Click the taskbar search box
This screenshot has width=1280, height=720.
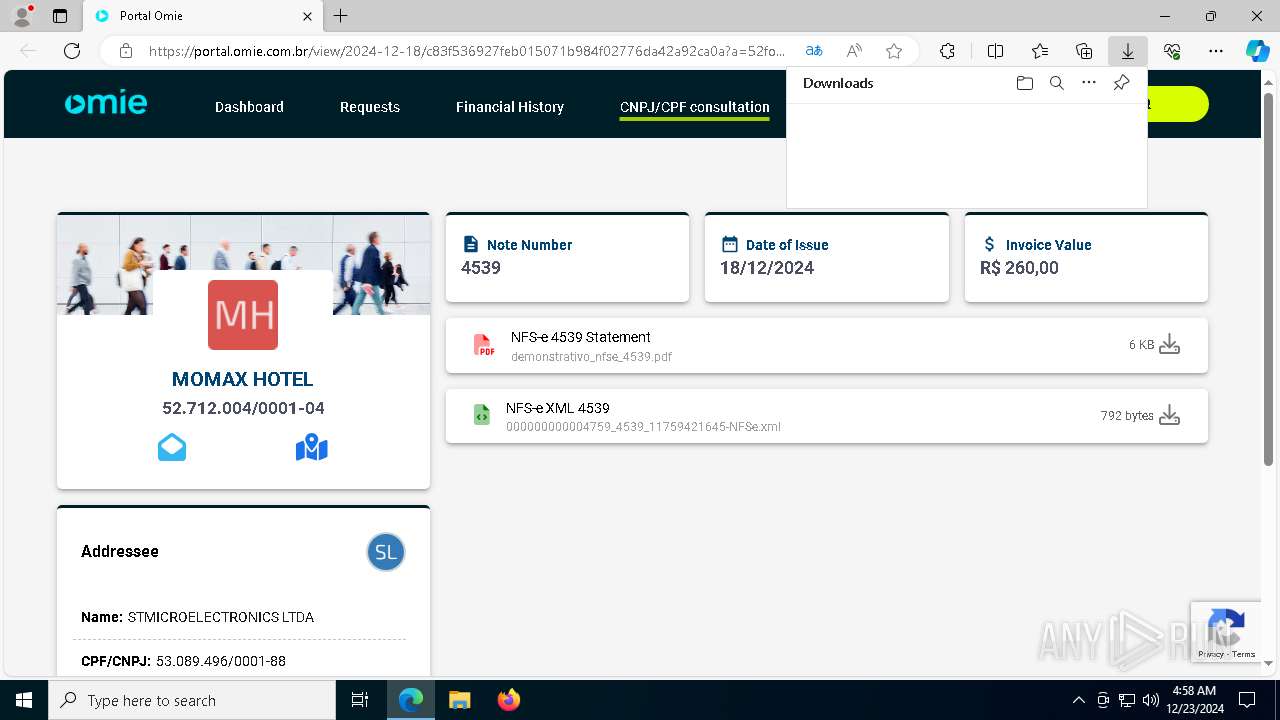192,700
